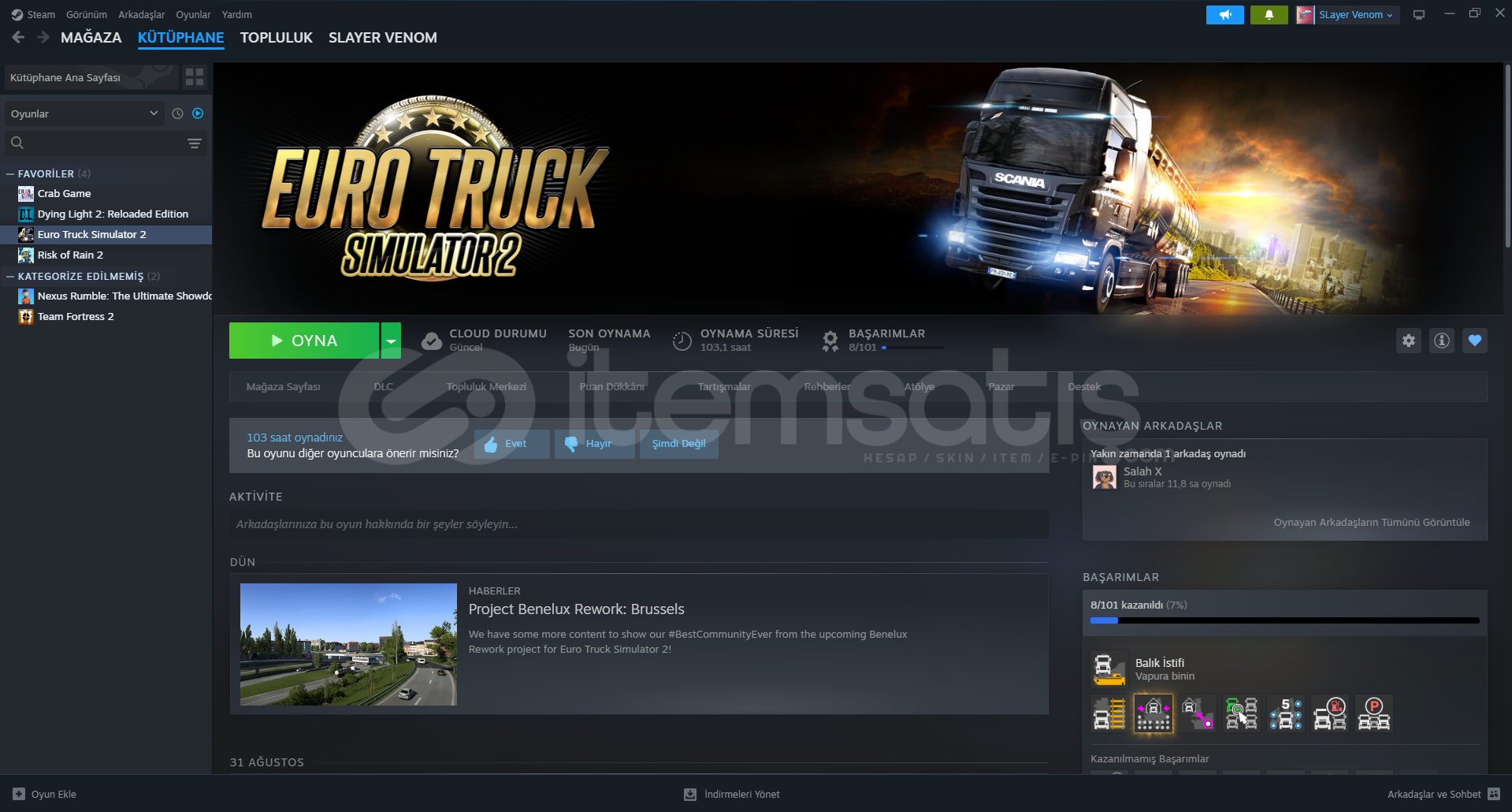The height and width of the screenshot is (812, 1512).
Task: Click the activity comment input field
Action: [639, 524]
